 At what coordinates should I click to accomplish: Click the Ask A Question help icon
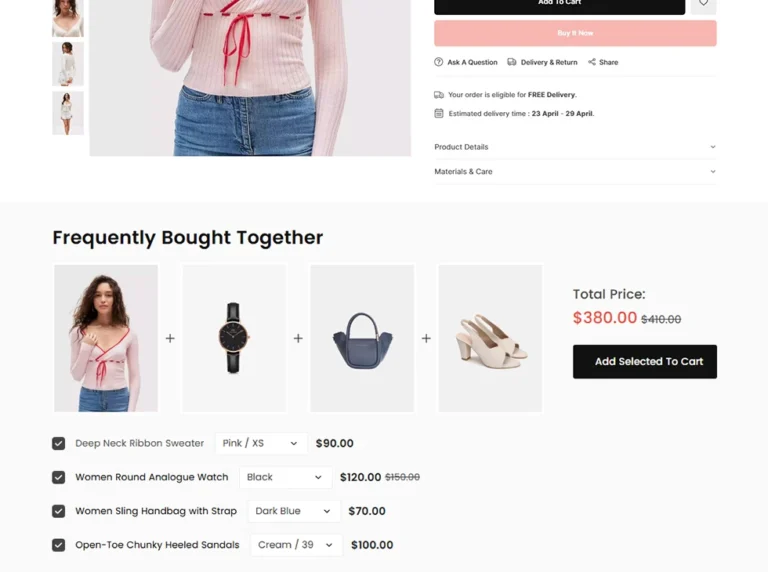click(x=438, y=62)
